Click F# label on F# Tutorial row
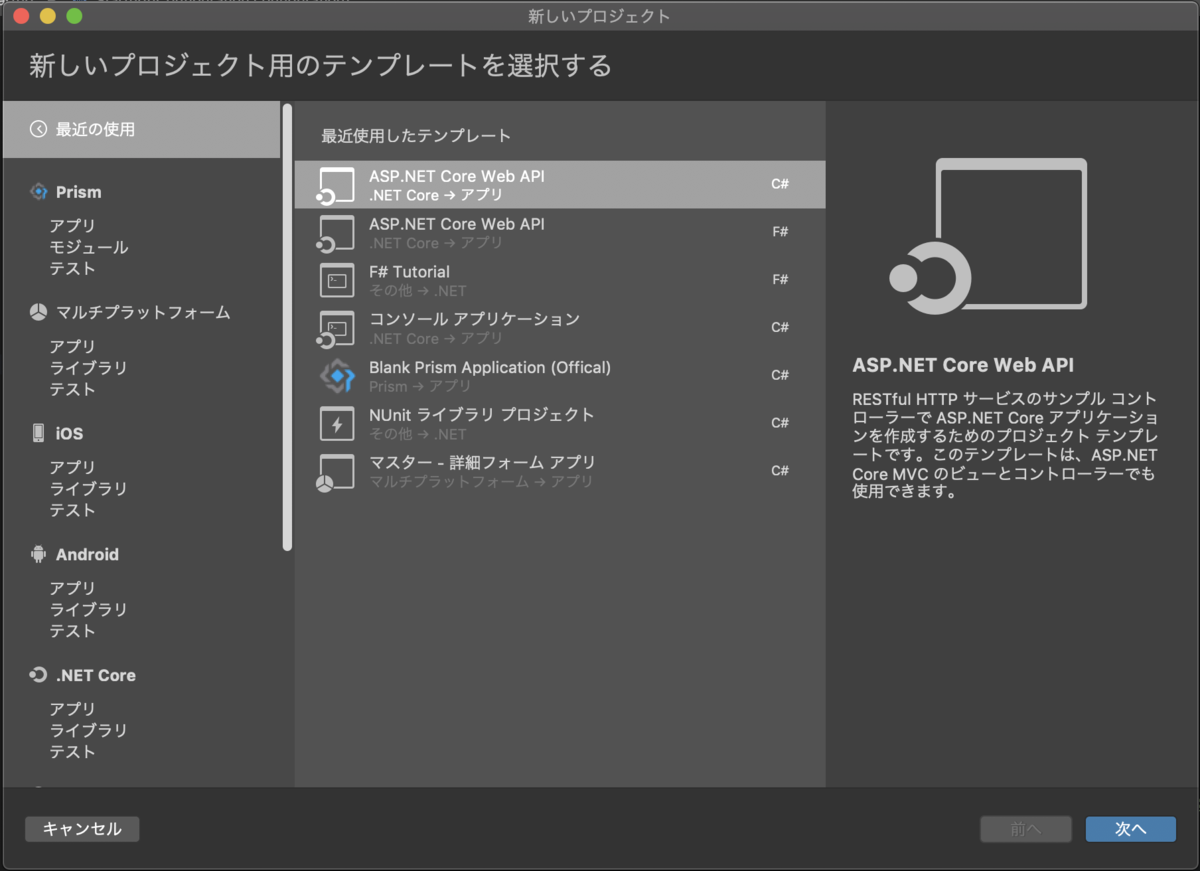Image resolution: width=1200 pixels, height=871 pixels. [x=780, y=280]
